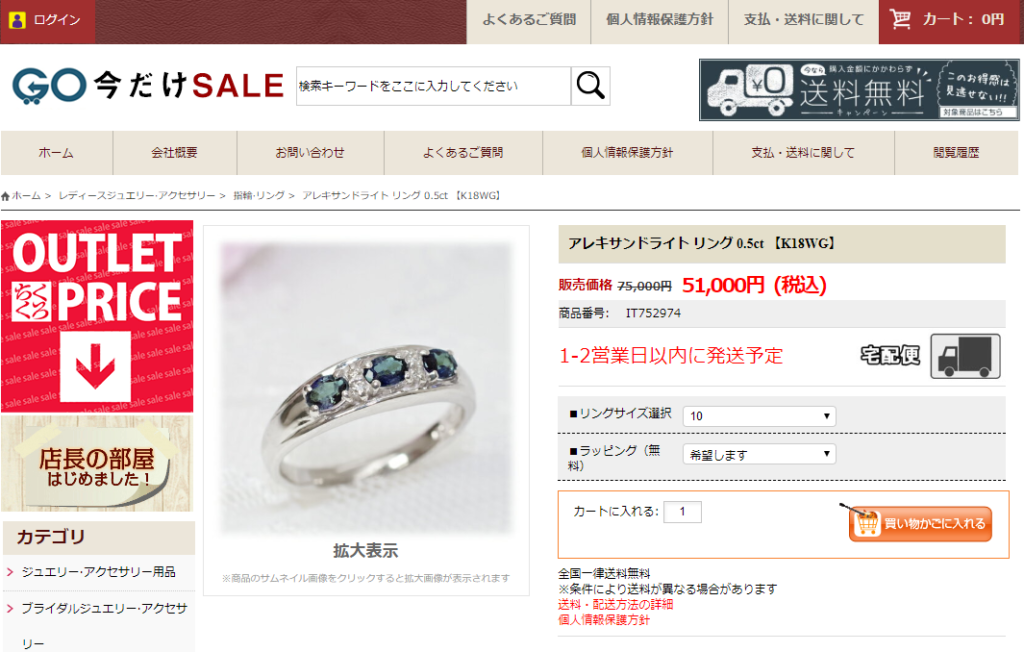The height and width of the screenshot is (652, 1024).
Task: Open the shopping cart icon
Action: [900, 19]
